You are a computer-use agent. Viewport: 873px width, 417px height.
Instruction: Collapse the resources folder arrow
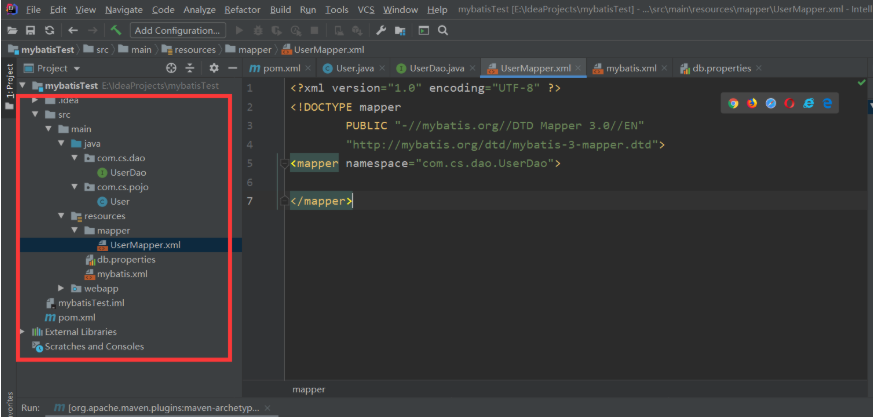tap(61, 216)
